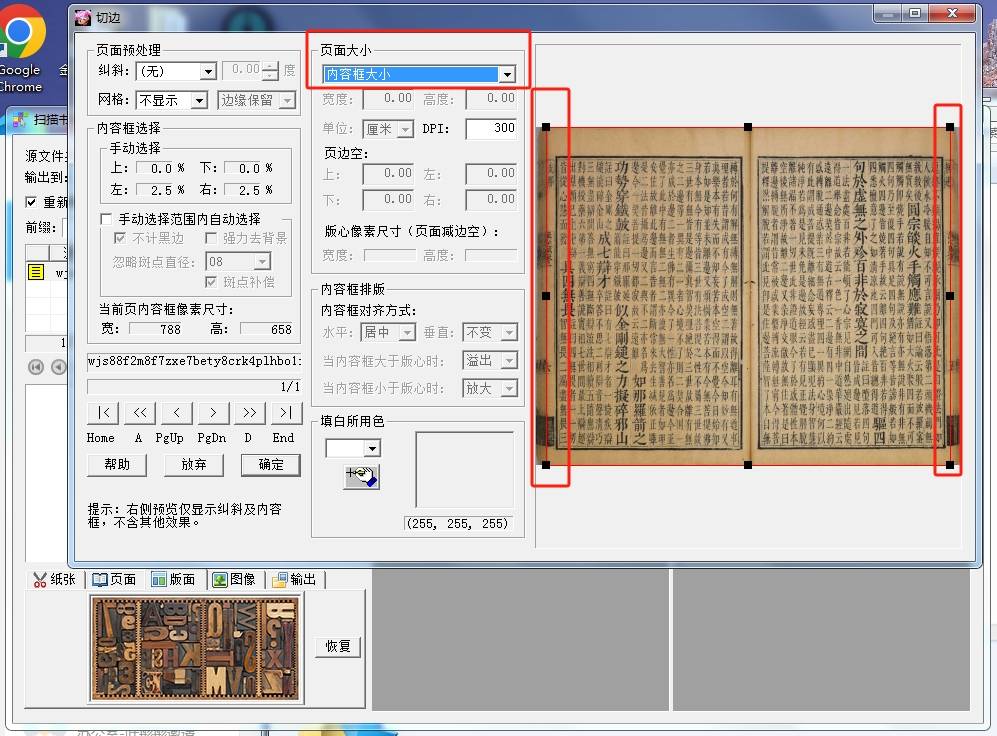This screenshot has height=736, width=997.
Task: Click the DPI input field showing 300
Action: click(x=491, y=128)
